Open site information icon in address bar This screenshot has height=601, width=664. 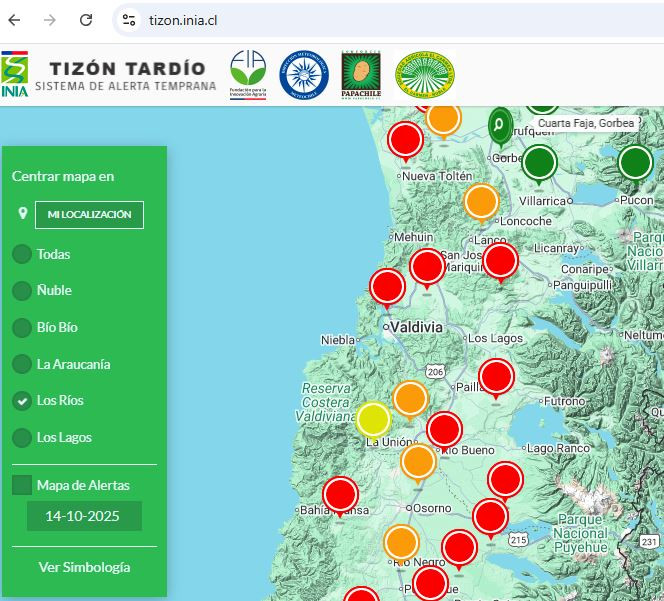point(127,20)
